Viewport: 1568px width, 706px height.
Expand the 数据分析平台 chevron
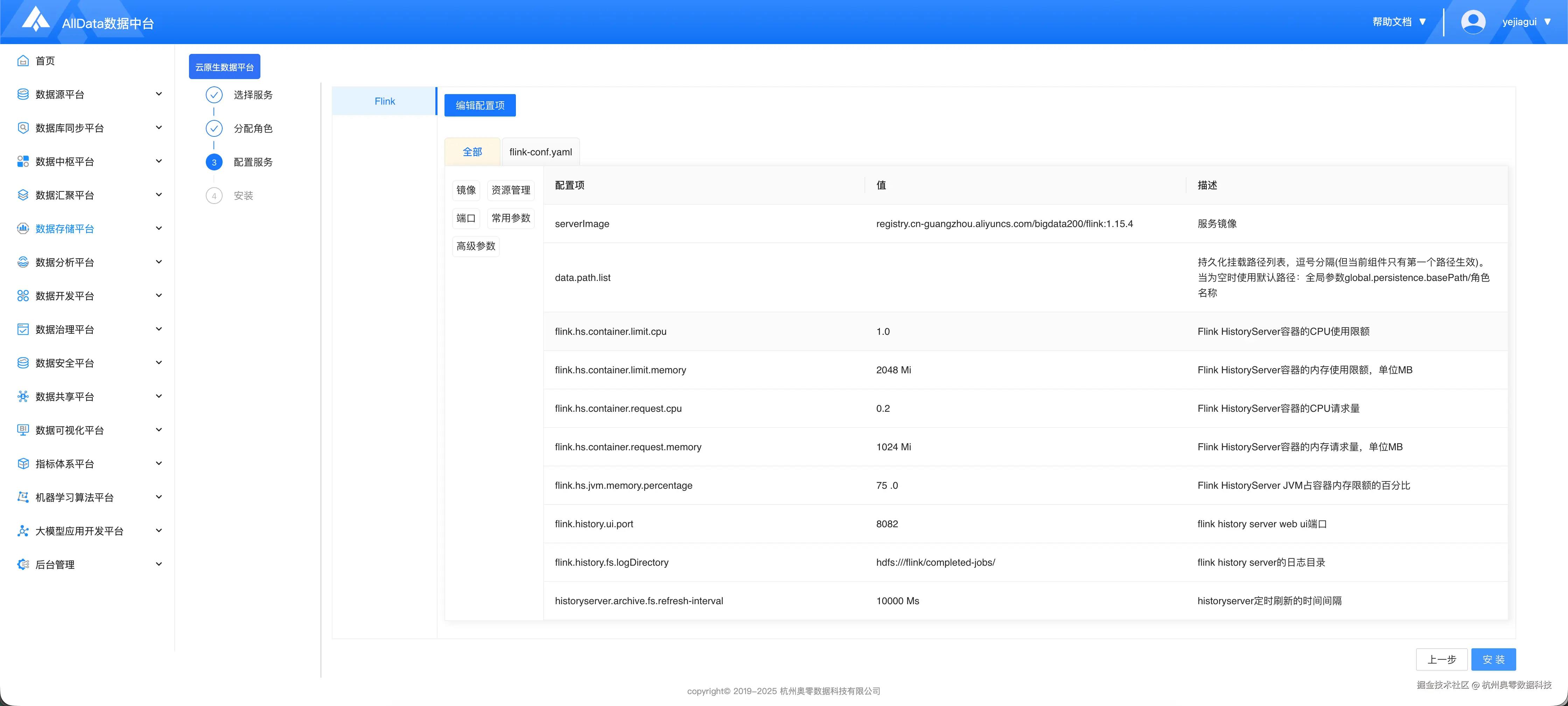pos(159,262)
